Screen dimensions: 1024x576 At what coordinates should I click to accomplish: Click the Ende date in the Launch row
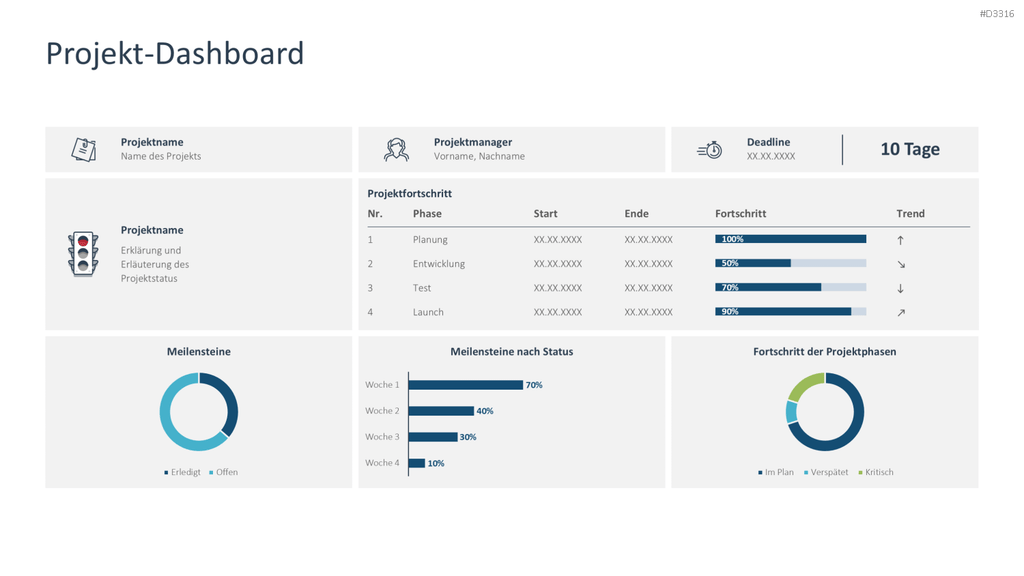click(x=648, y=312)
